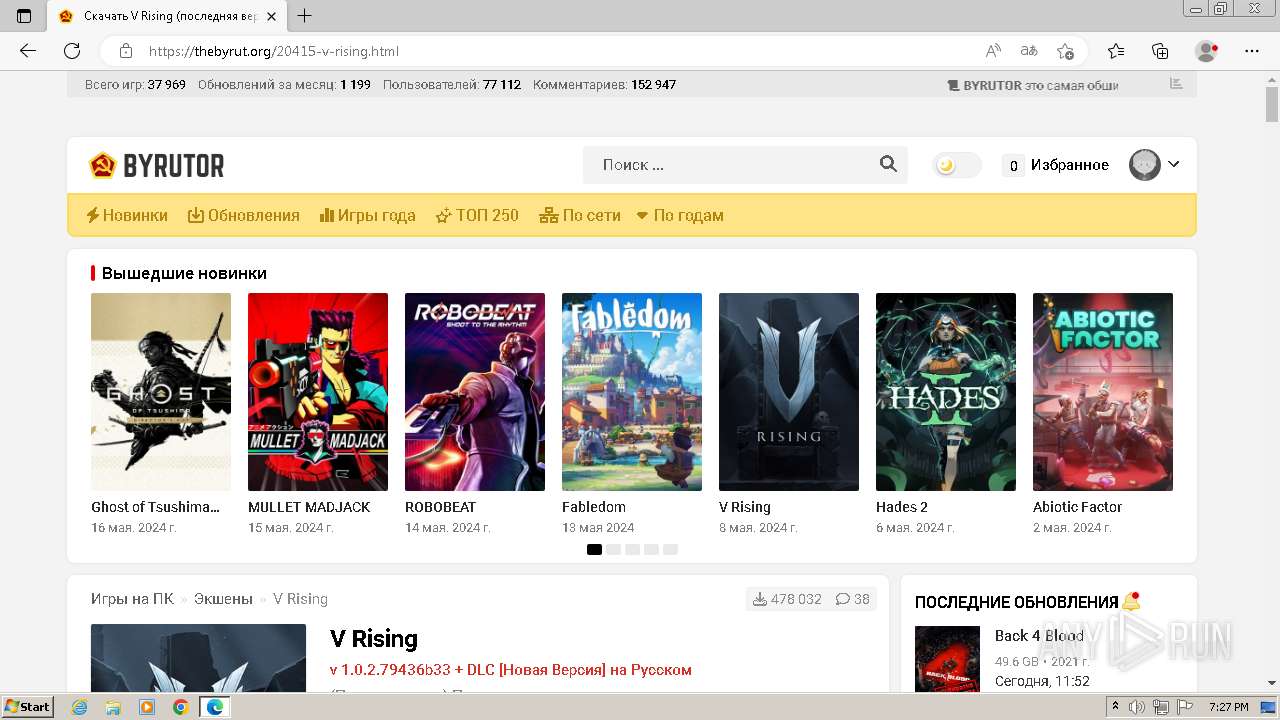Open Ghost of Tsushima cover thumbnail
Viewport: 1280px width, 720px height.
161,392
